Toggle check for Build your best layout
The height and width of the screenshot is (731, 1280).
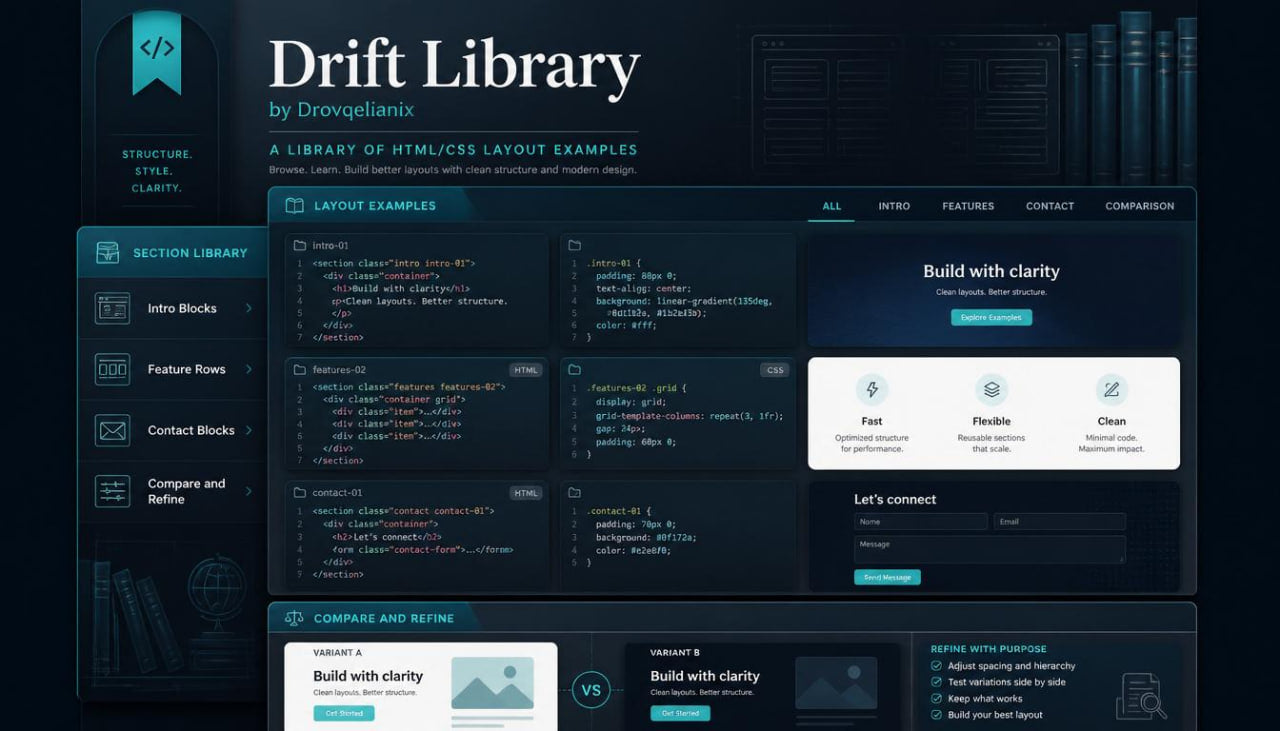[937, 715]
